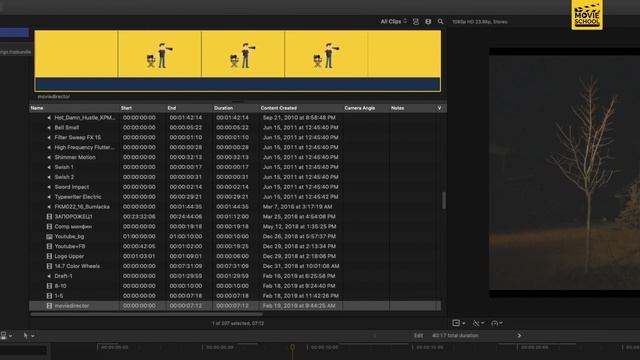Sort by the Duration column header
640x360 pixels.
tap(223, 108)
